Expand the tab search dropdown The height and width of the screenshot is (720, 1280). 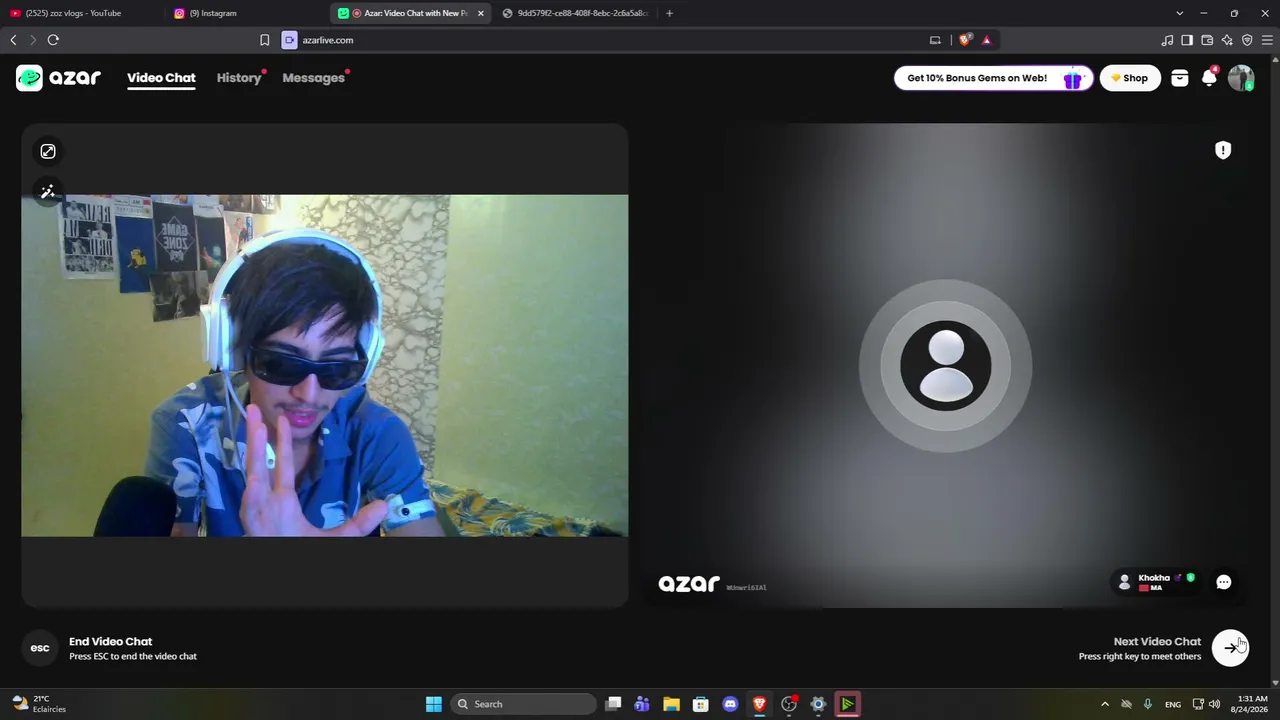coord(1179,13)
